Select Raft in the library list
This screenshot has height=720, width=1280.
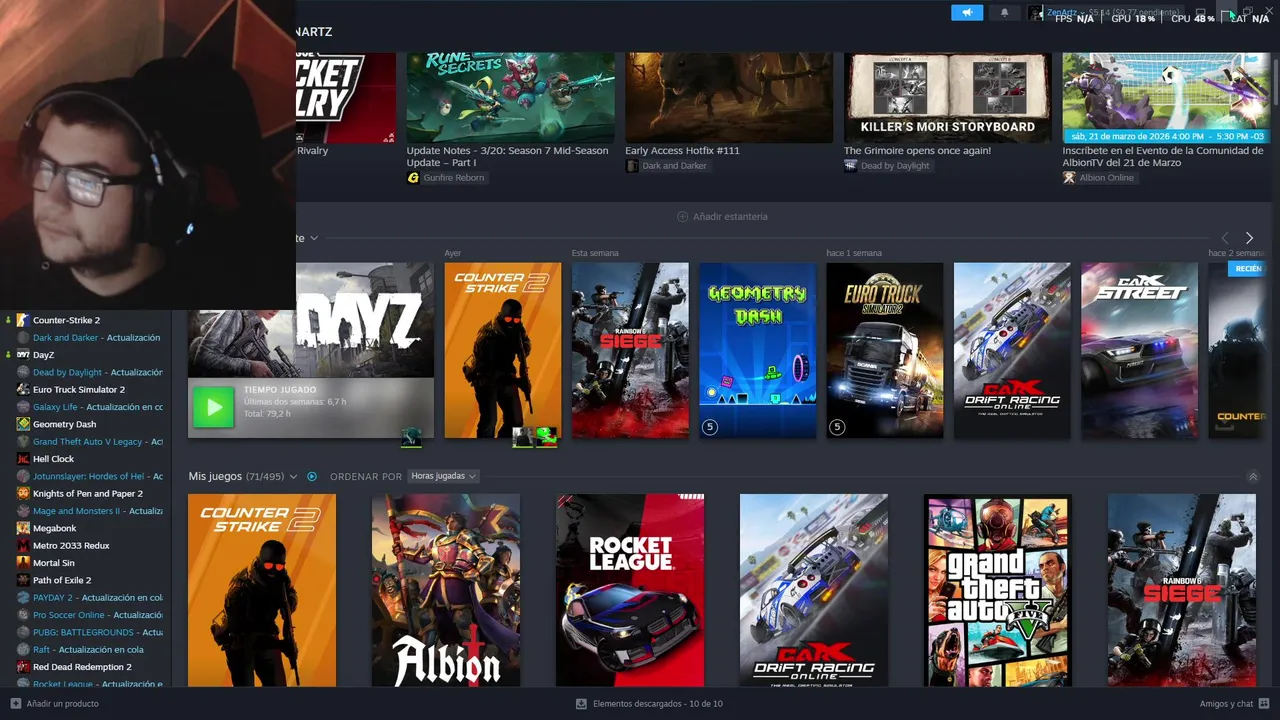[x=87, y=649]
